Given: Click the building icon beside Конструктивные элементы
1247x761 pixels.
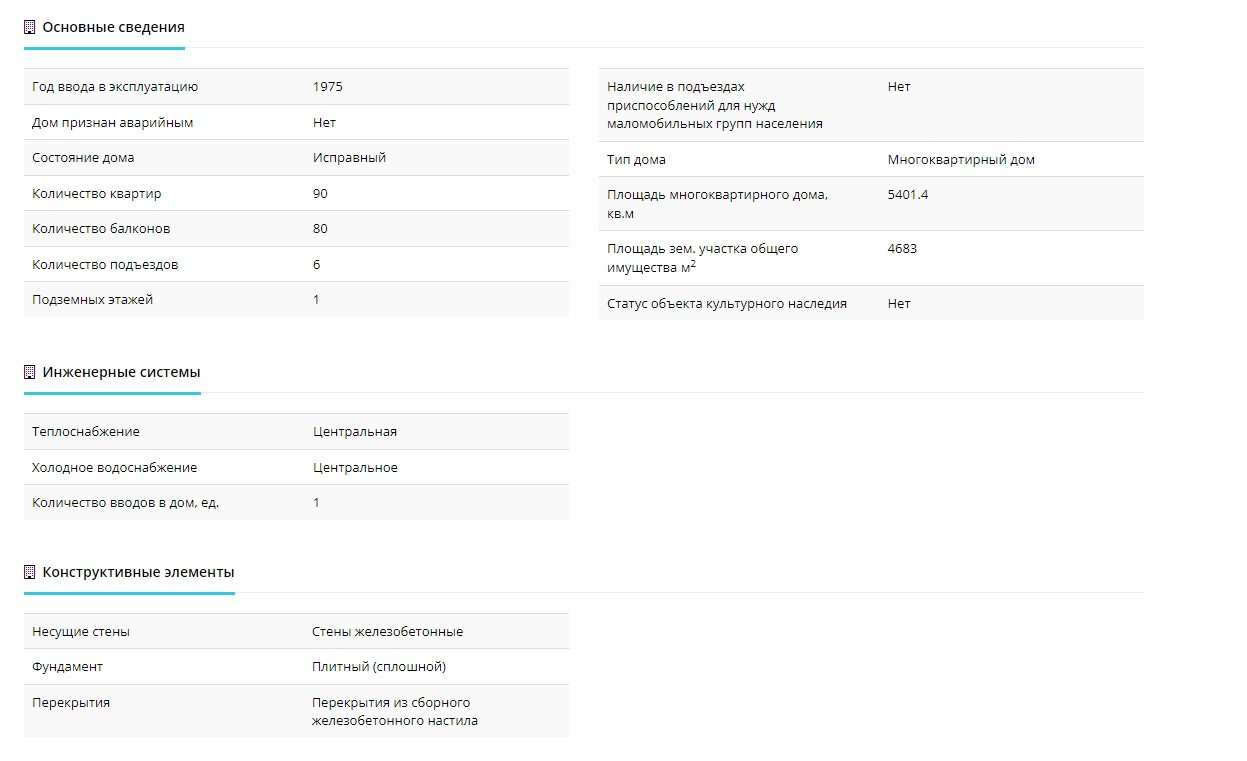Looking at the screenshot, I should coord(30,573).
